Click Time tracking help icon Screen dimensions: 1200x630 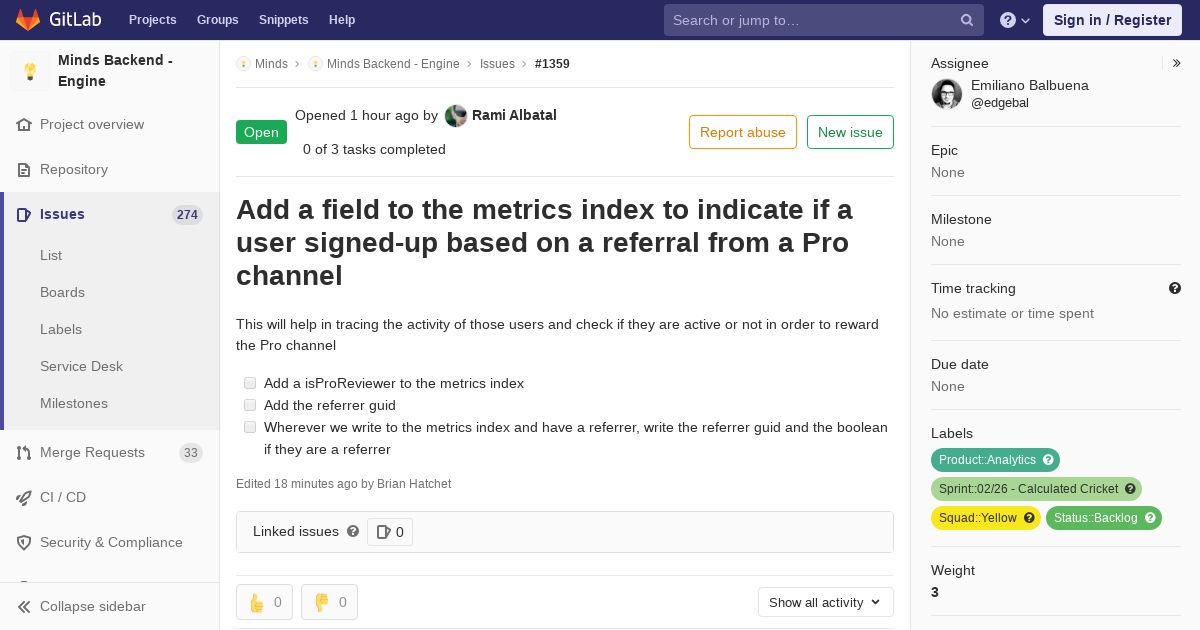click(x=1175, y=288)
